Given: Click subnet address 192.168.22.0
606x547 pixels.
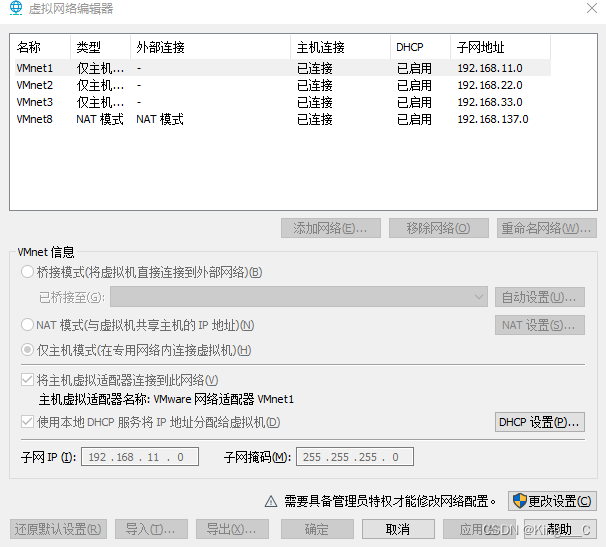Looking at the screenshot, I should click(x=490, y=85).
